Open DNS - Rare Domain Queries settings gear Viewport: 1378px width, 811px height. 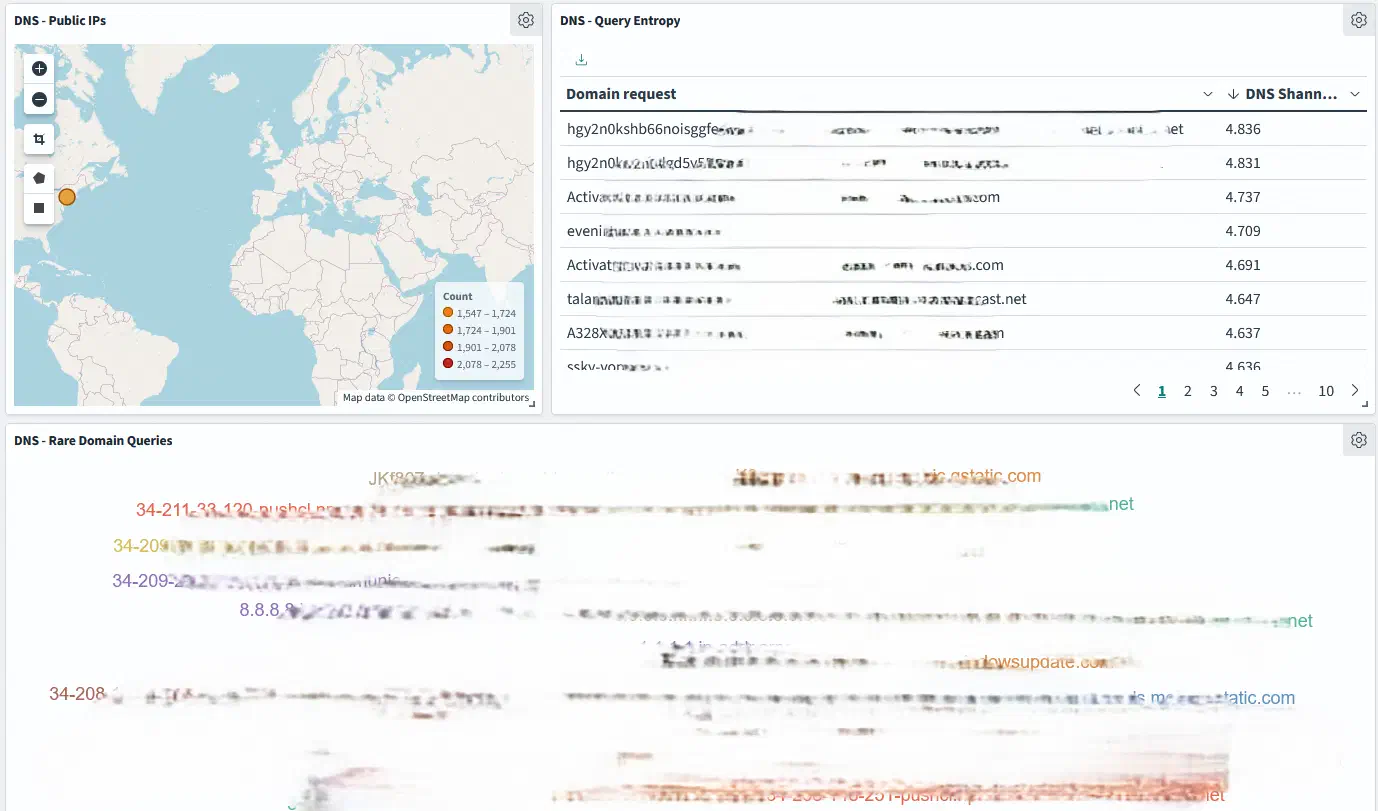1358,440
